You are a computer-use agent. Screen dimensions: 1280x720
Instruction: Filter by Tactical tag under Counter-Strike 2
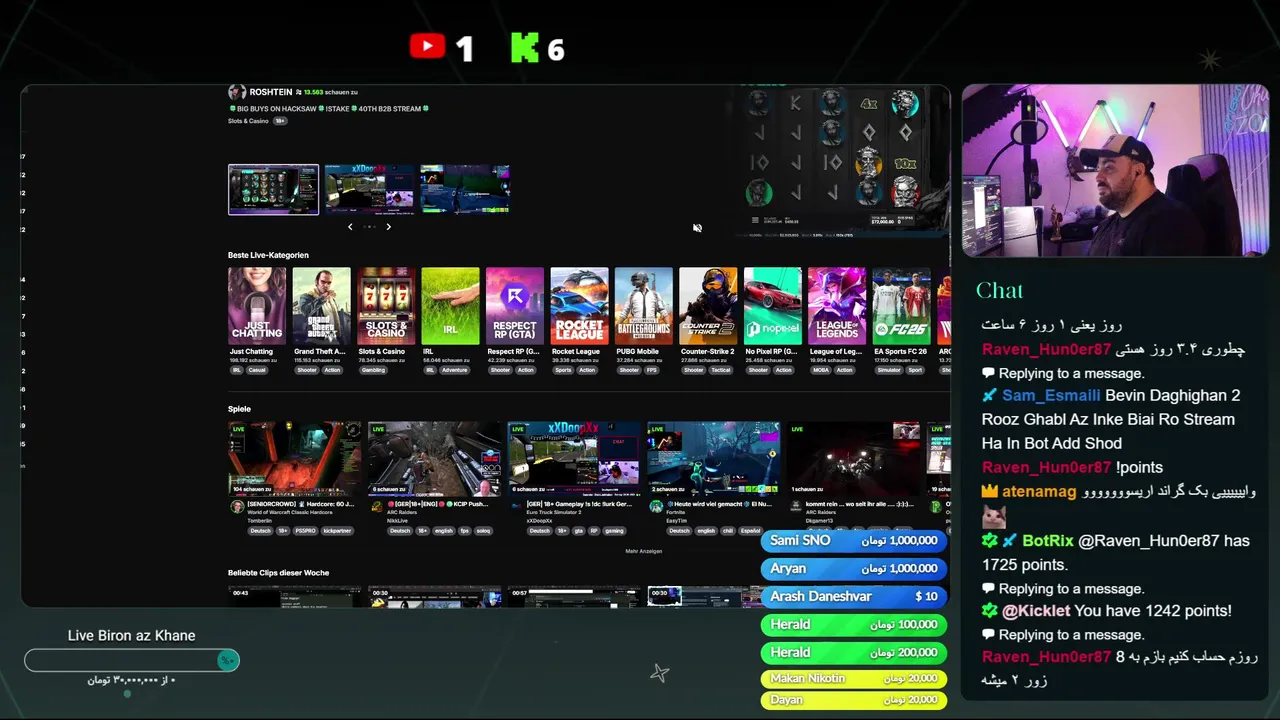point(721,370)
